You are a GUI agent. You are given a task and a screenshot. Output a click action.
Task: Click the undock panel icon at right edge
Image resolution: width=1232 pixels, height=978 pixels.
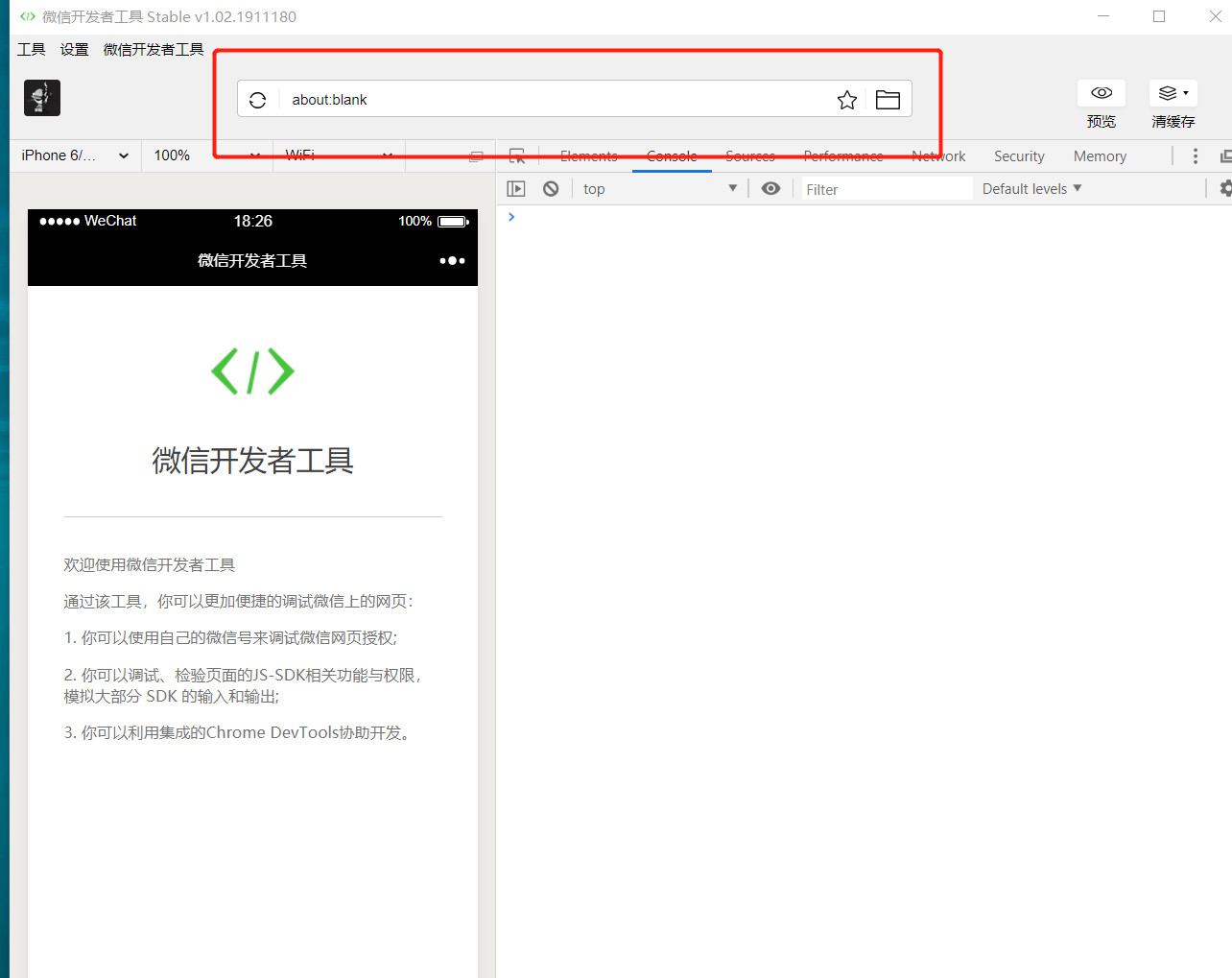(1225, 156)
